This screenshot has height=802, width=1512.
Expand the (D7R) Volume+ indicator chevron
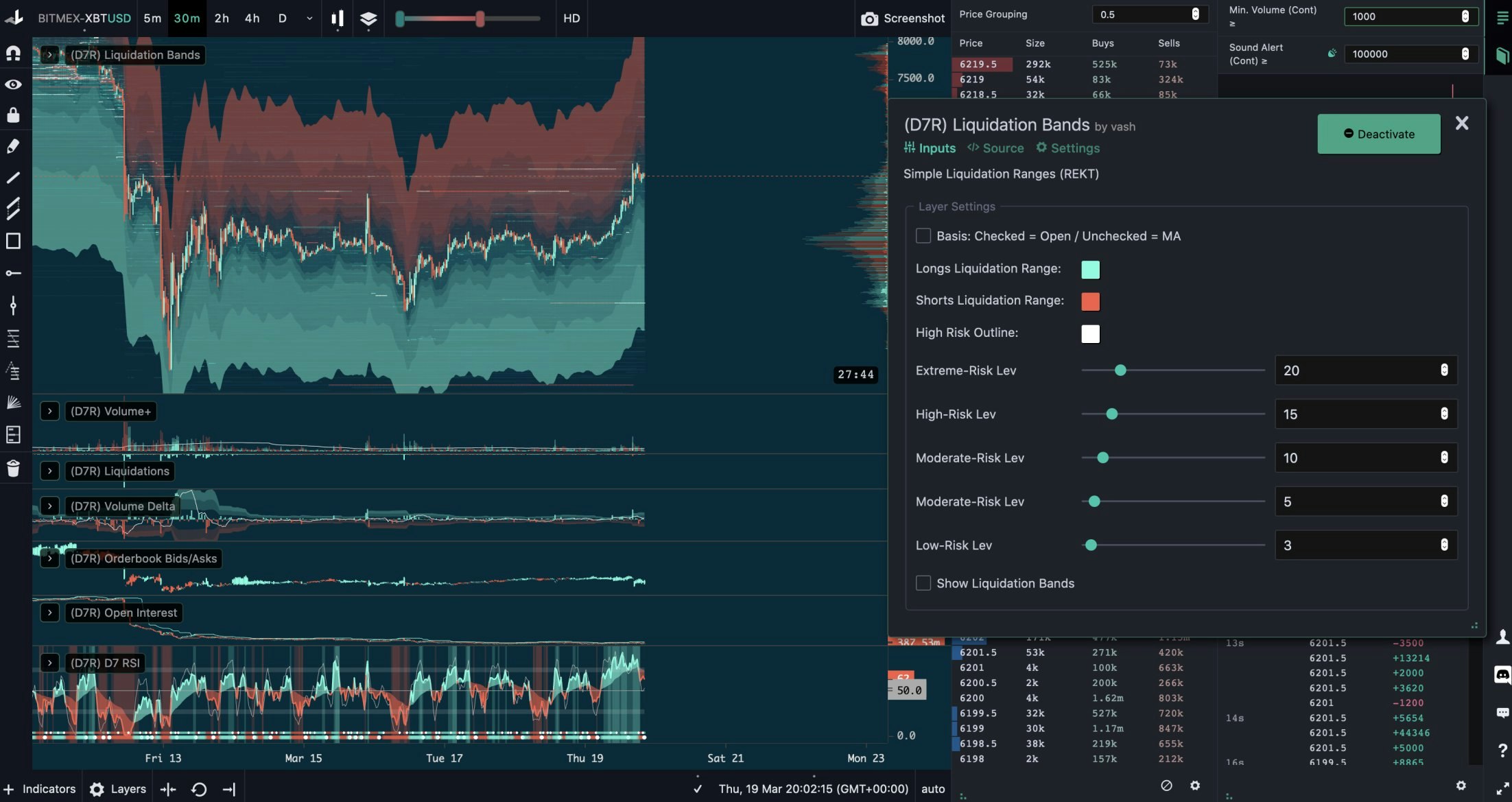point(49,411)
